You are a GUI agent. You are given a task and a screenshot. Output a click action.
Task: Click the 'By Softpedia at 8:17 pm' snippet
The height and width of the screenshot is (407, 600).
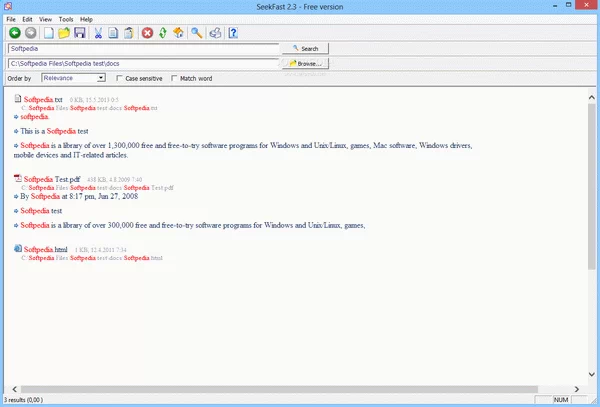[x=79, y=196]
